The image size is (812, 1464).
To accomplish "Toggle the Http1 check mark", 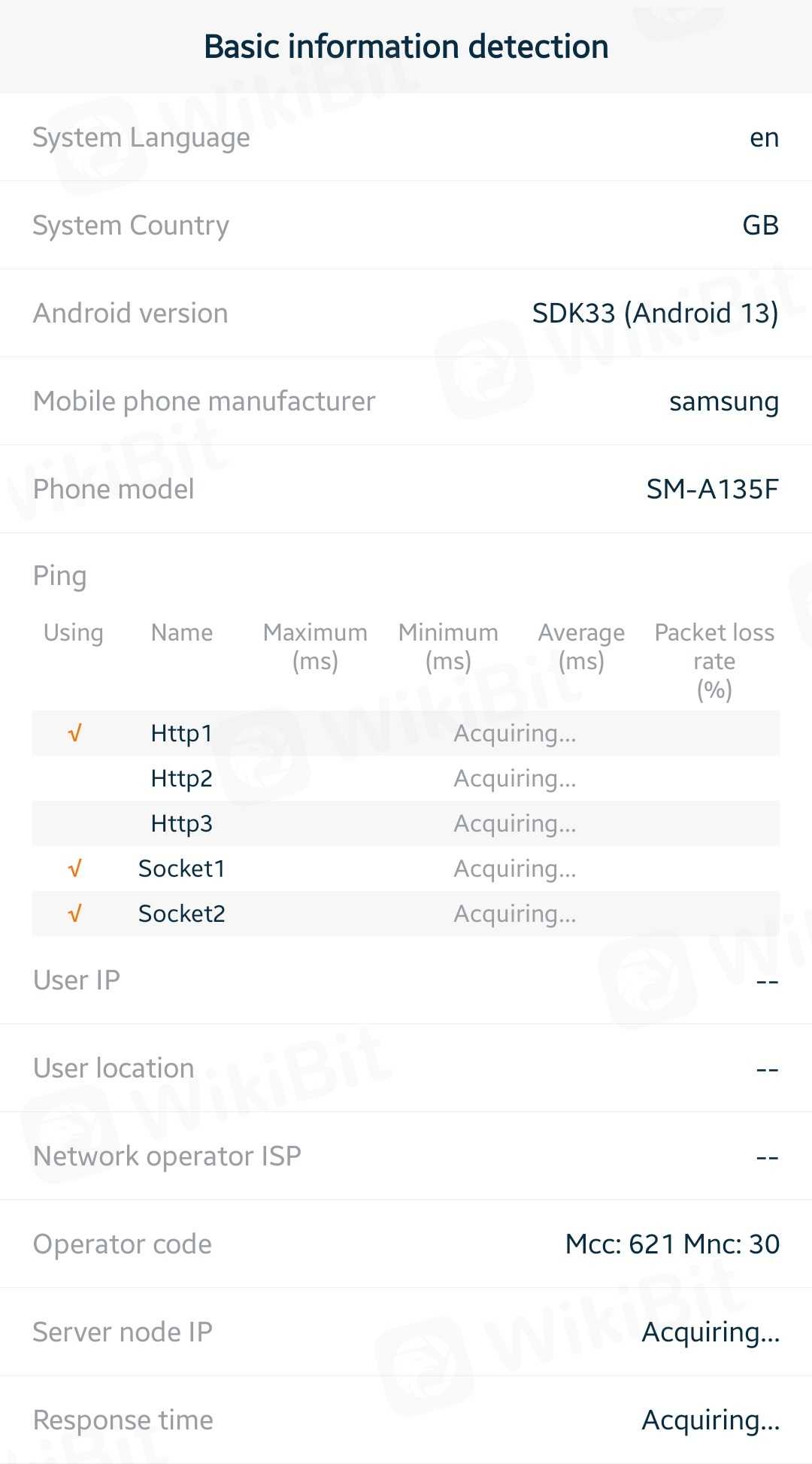I will pos(74,733).
